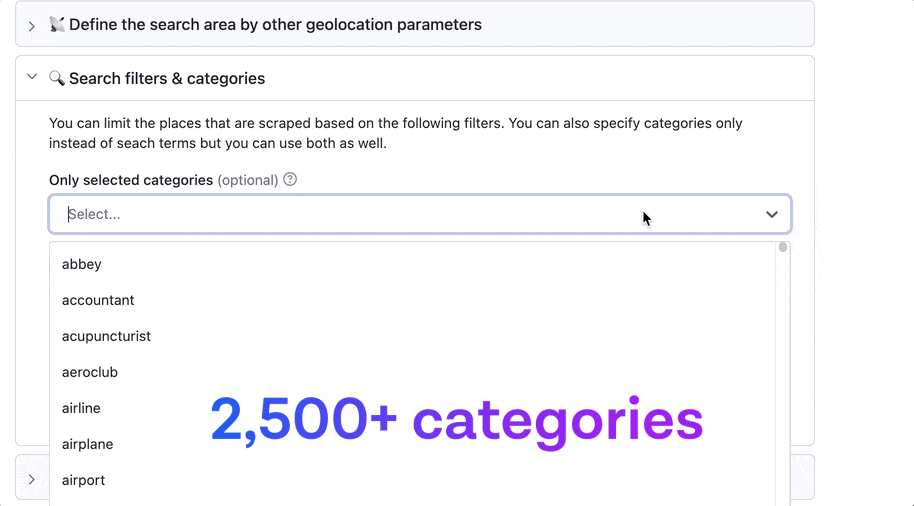Click the categories dropdown arrow
This screenshot has width=914, height=506.
tap(771, 214)
